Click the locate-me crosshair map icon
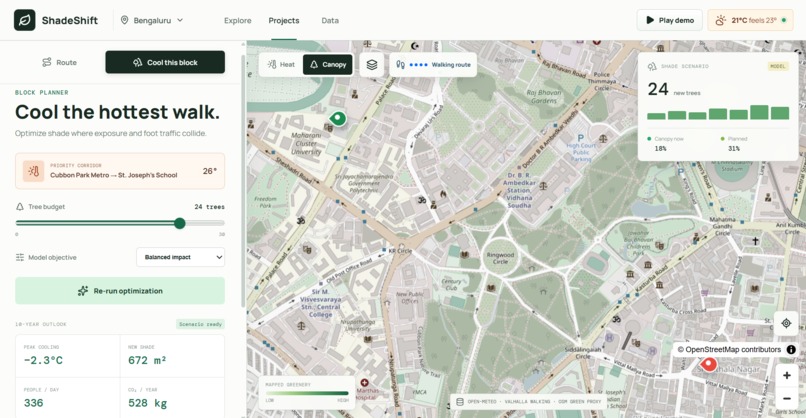 [786, 323]
